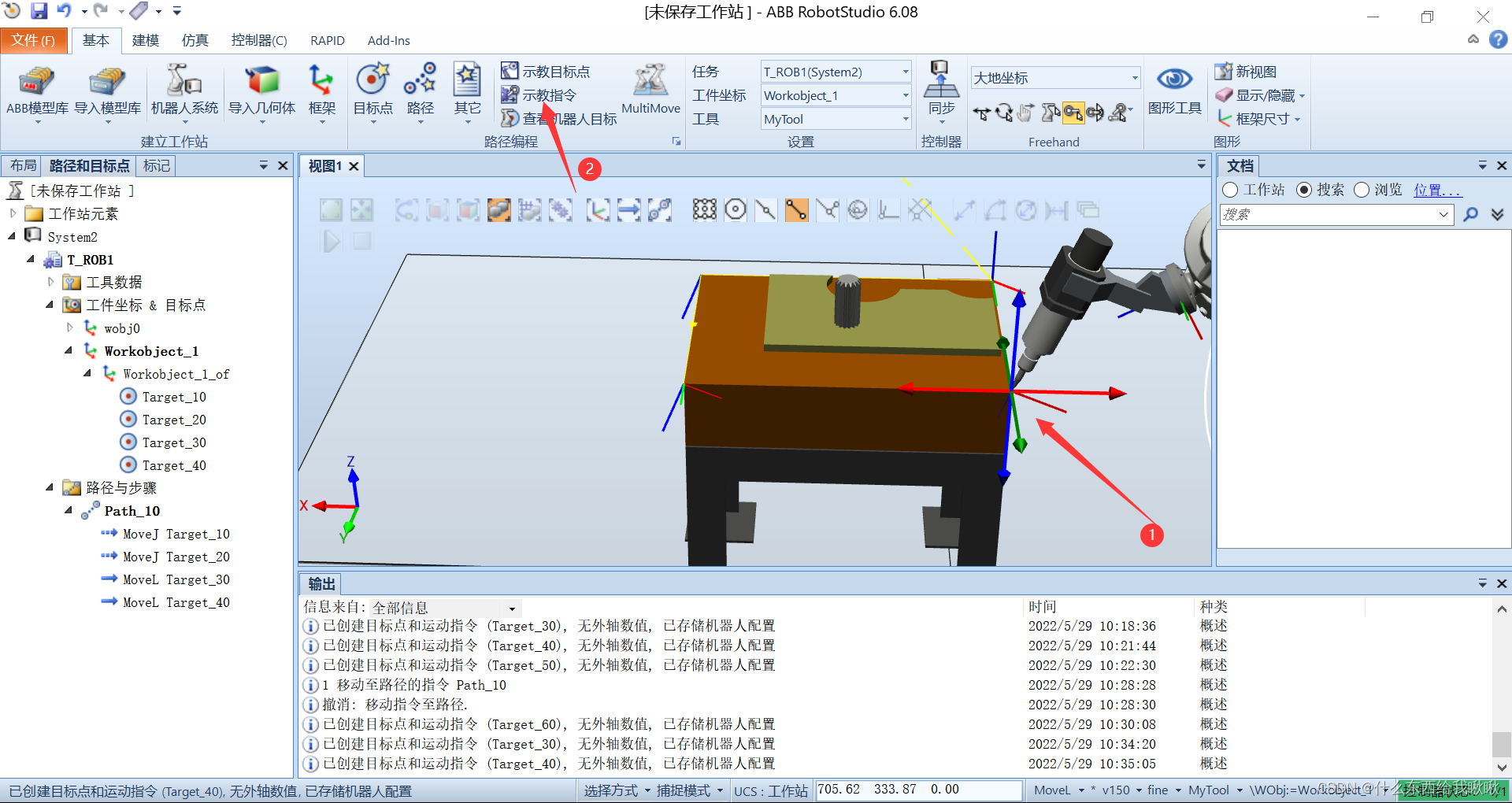Open the 路径 path tool

point(421,92)
